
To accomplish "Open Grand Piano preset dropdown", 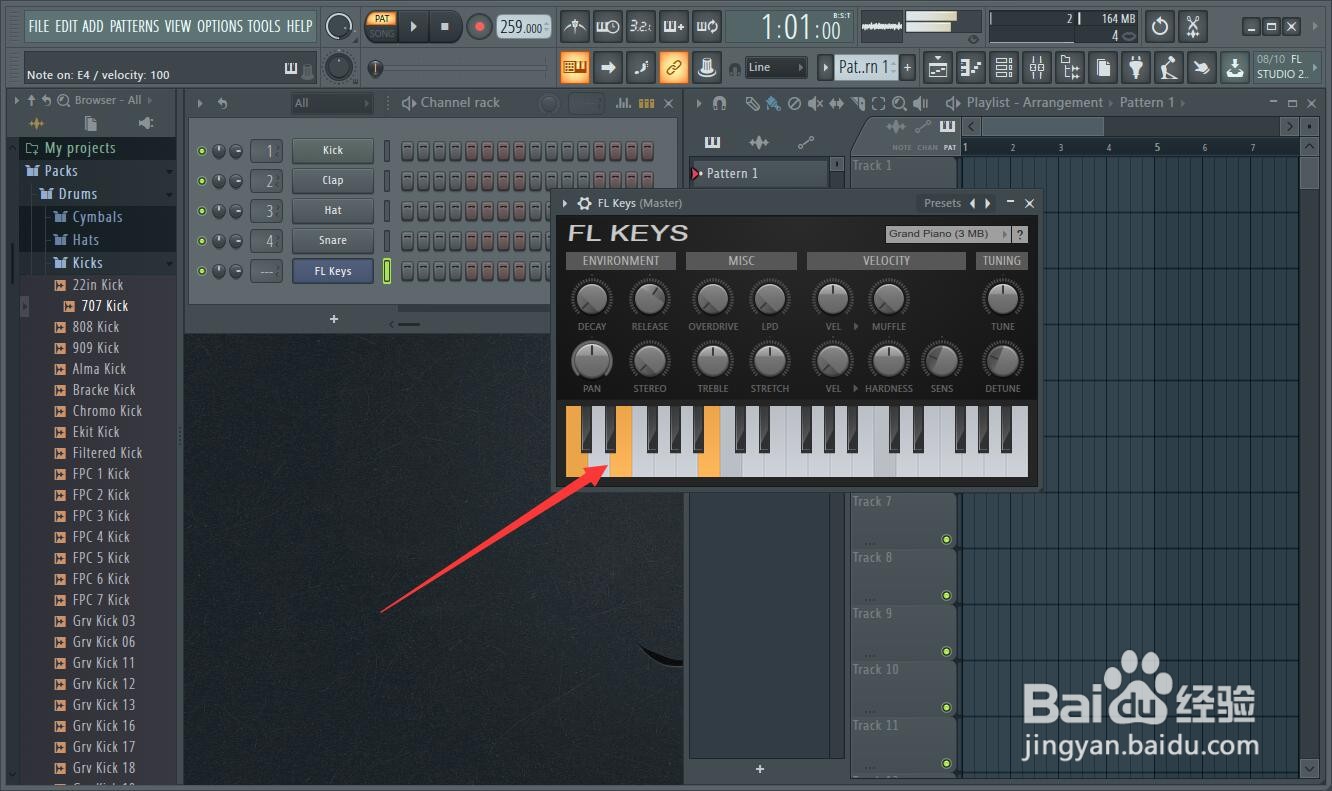I will pos(948,234).
